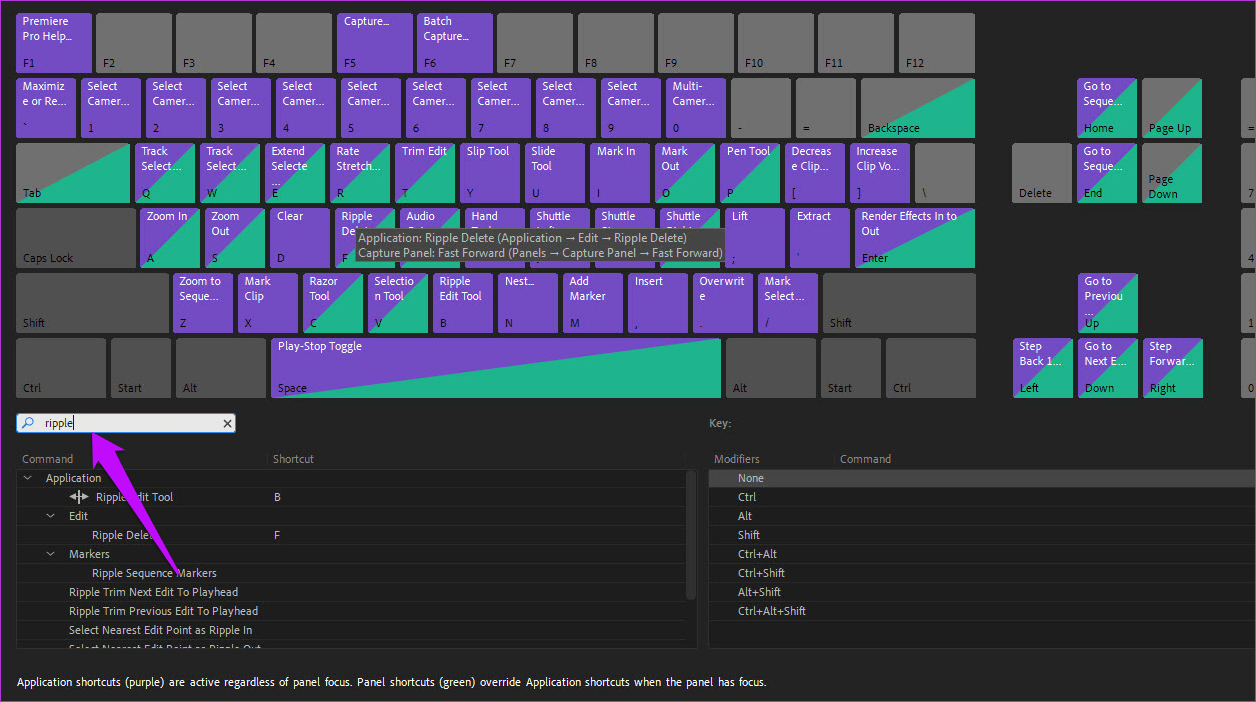Screen dimensions: 1256x702
Task: Click the Pen Tool P key
Action: (x=750, y=173)
